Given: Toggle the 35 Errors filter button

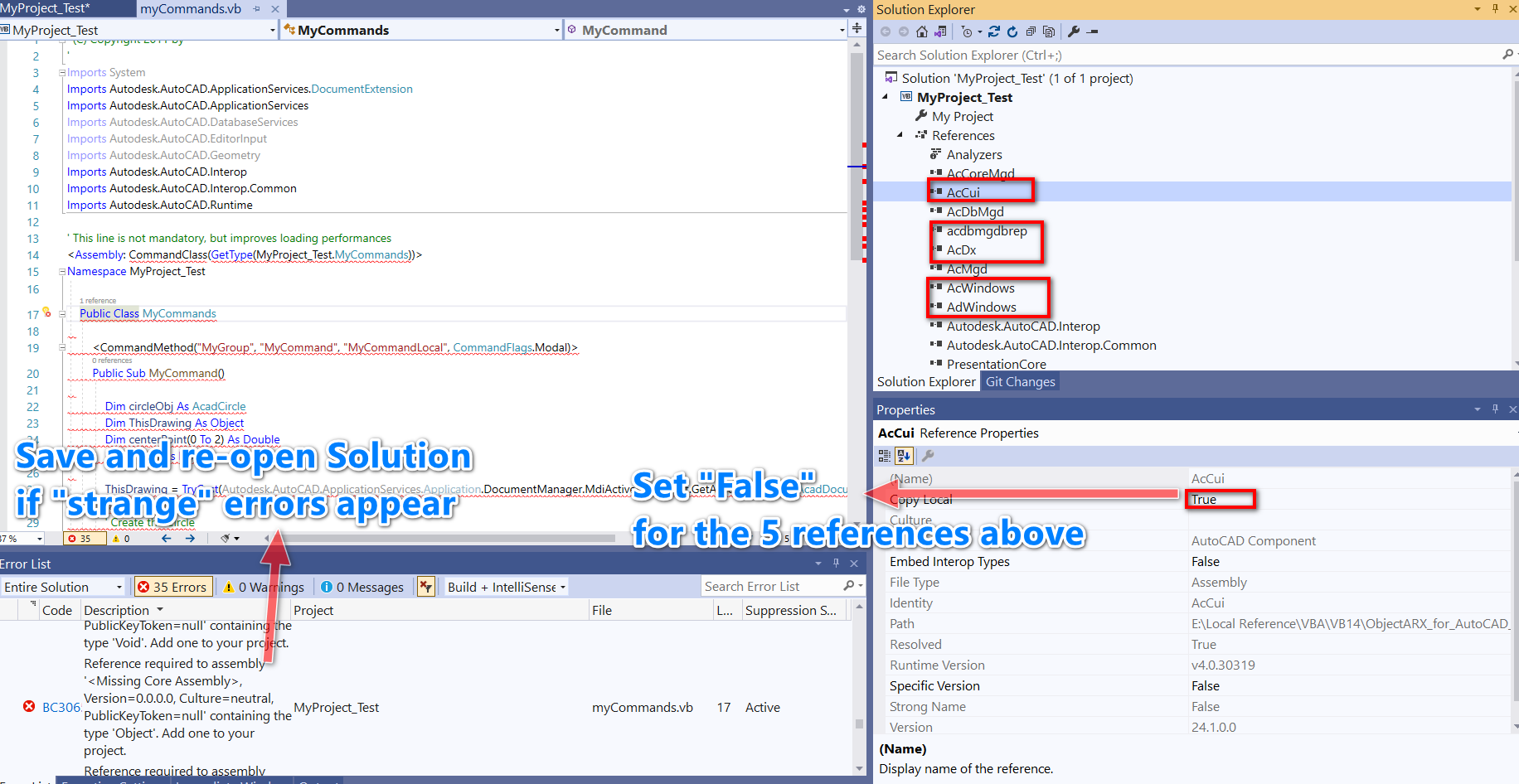Looking at the screenshot, I should click(x=172, y=587).
